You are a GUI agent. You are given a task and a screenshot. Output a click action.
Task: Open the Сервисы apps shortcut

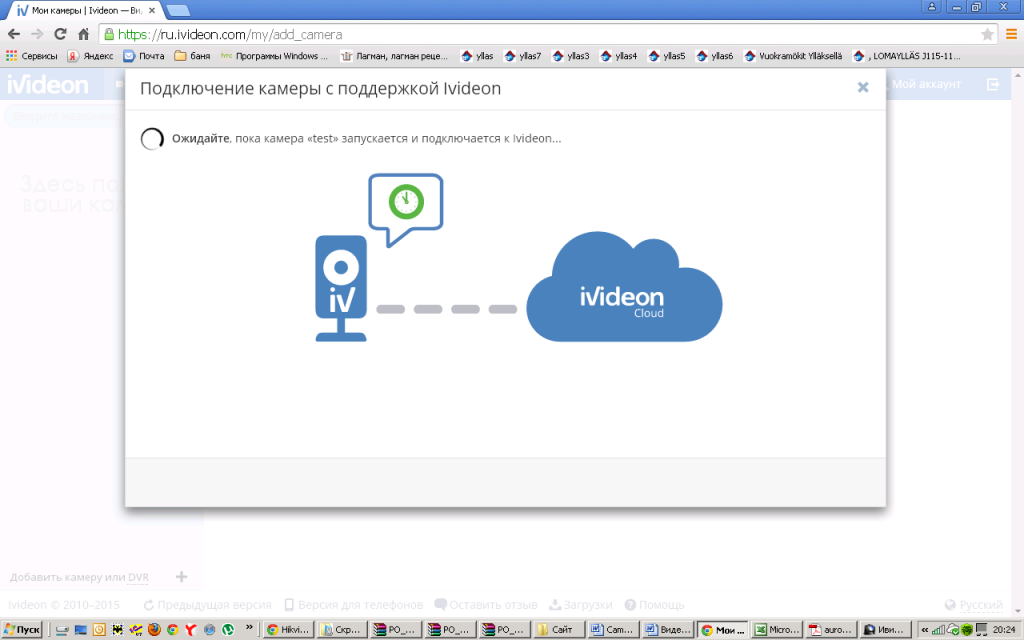coord(32,56)
